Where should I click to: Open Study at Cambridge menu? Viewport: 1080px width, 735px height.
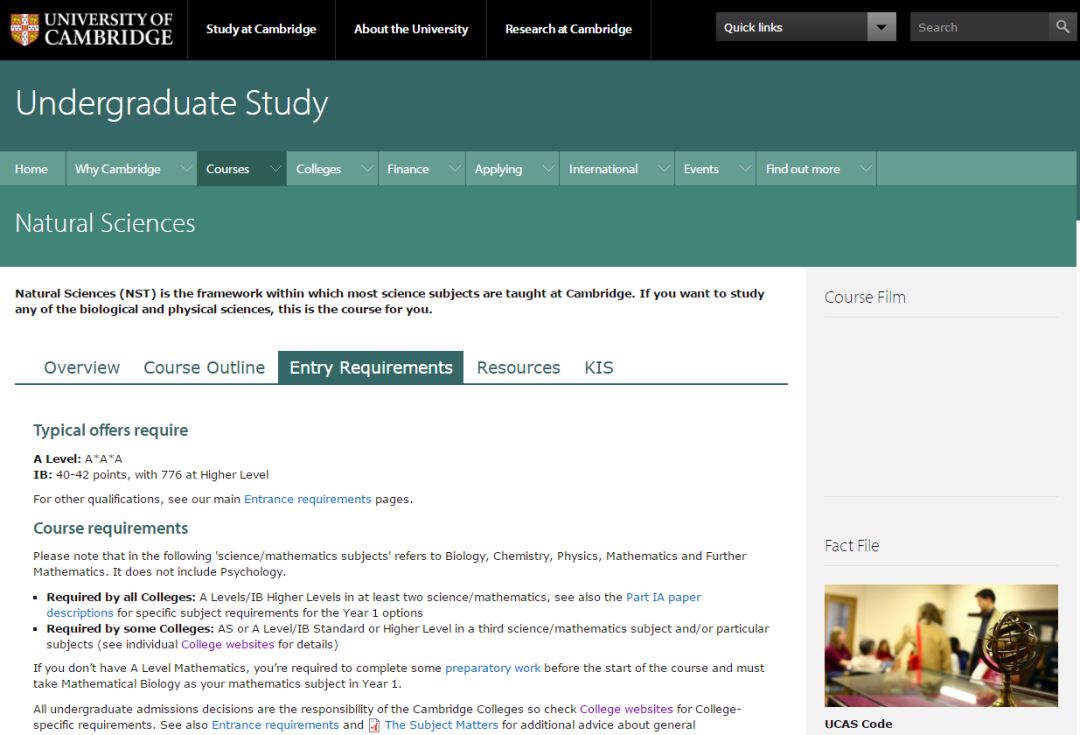pos(261,29)
